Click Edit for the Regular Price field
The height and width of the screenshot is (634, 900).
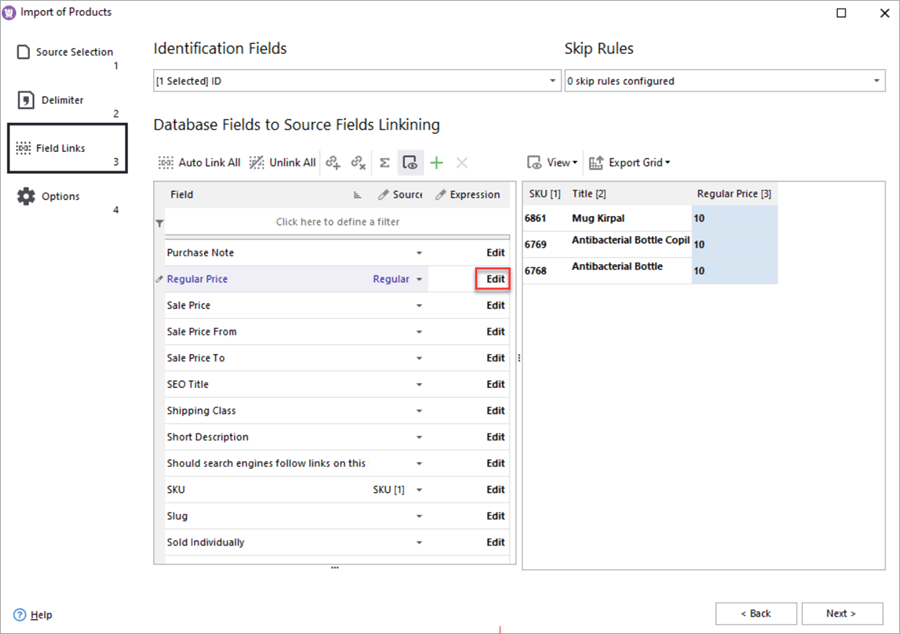(495, 279)
